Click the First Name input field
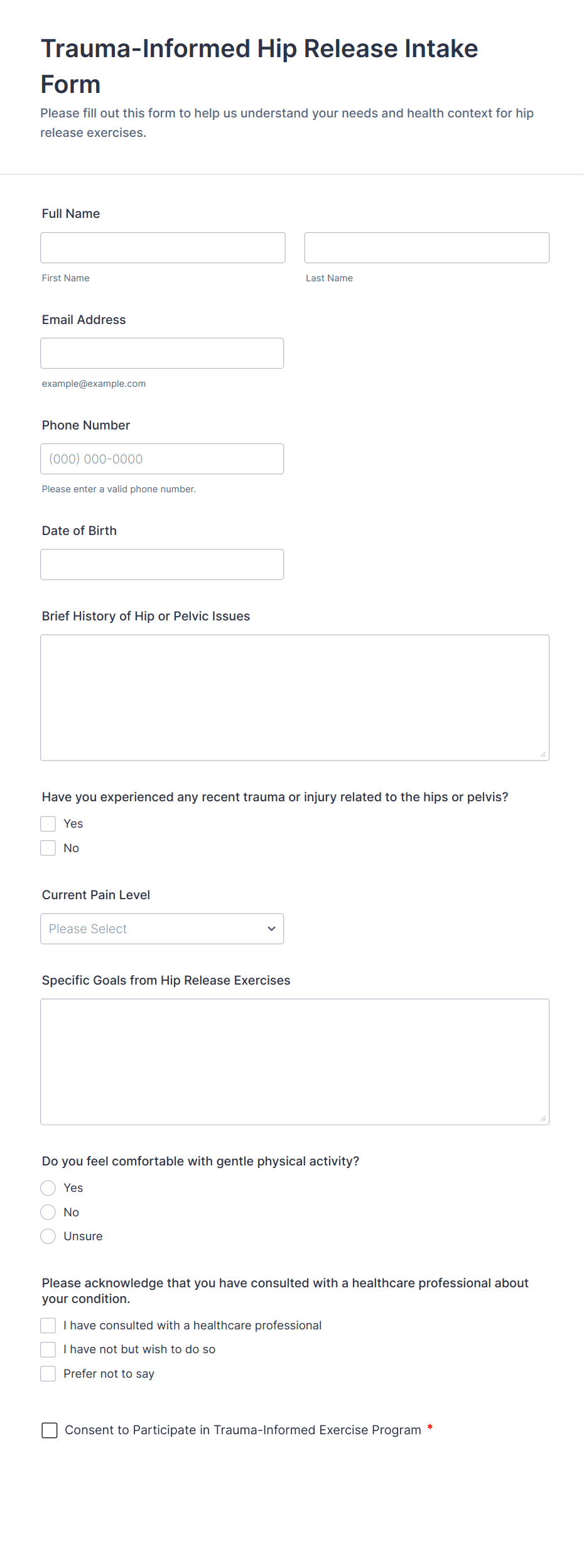 [x=163, y=247]
